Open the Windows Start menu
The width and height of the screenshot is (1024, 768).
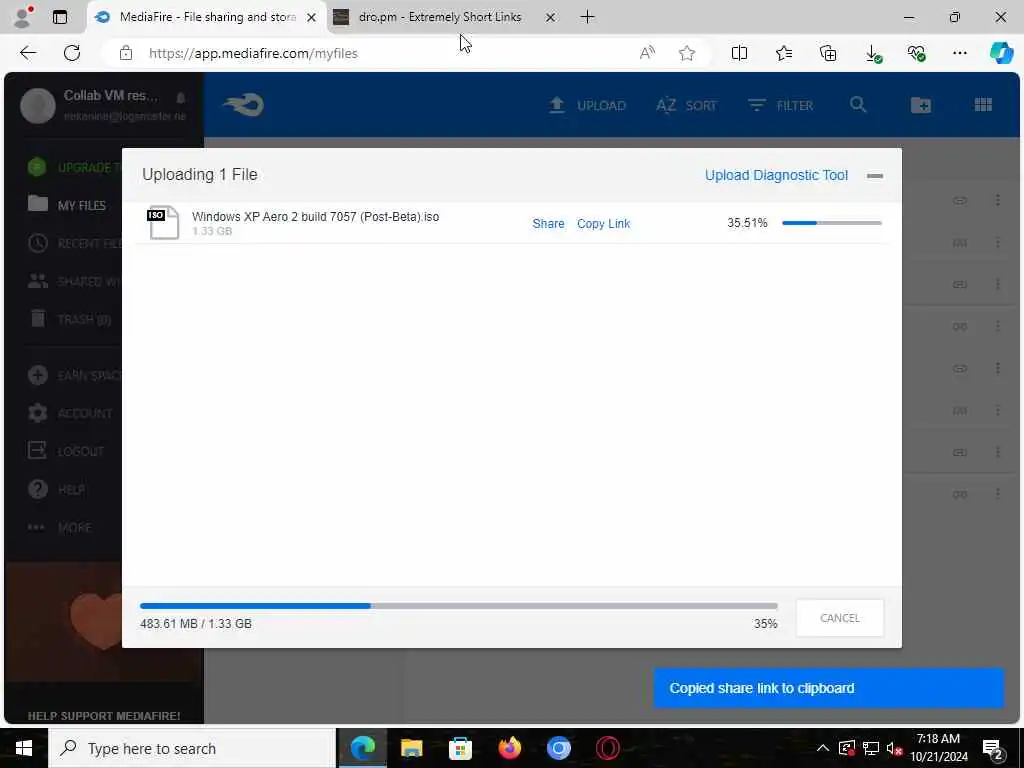[x=24, y=748]
